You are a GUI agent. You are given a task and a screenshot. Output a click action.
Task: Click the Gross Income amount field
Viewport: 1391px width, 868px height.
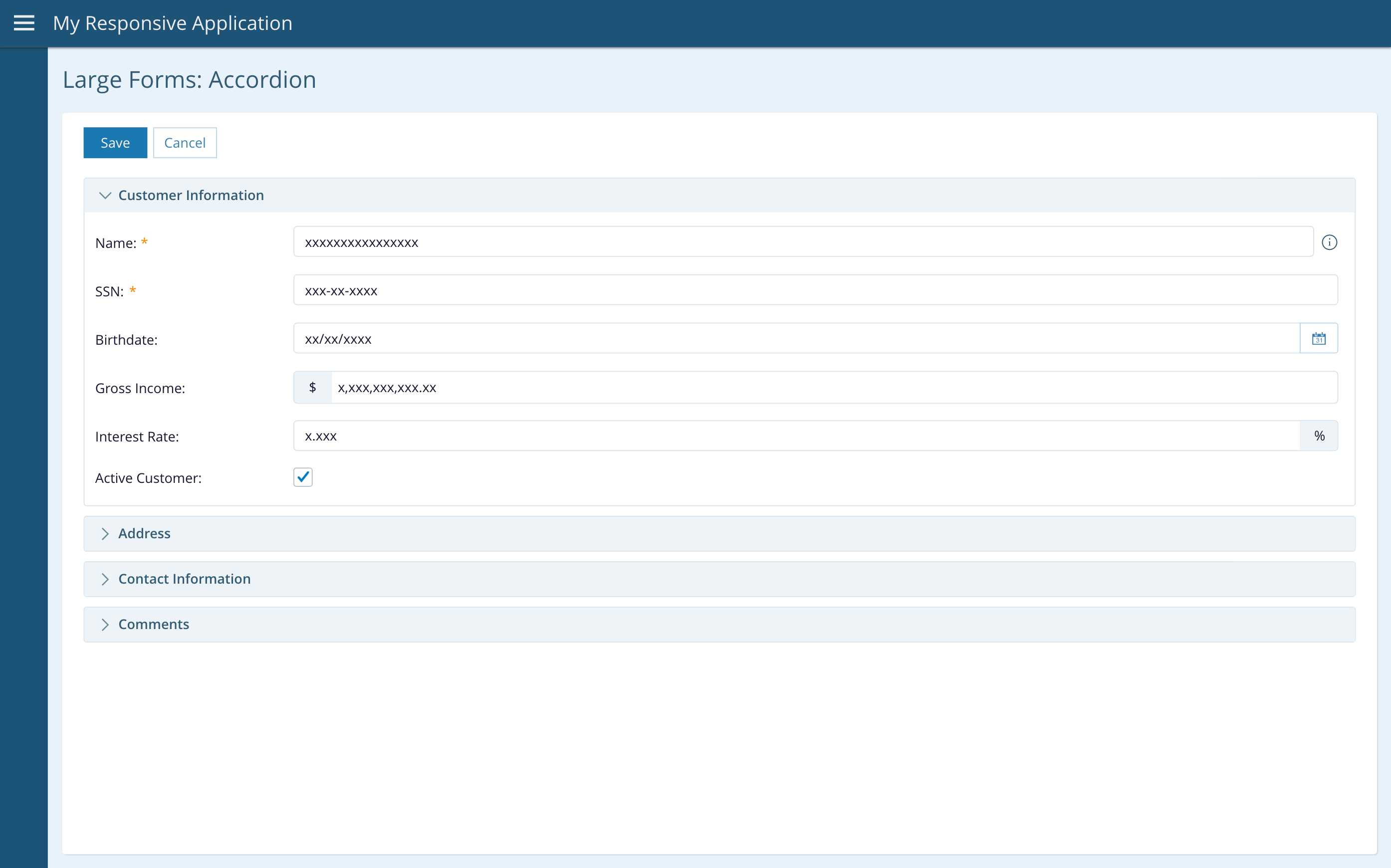tap(834, 388)
